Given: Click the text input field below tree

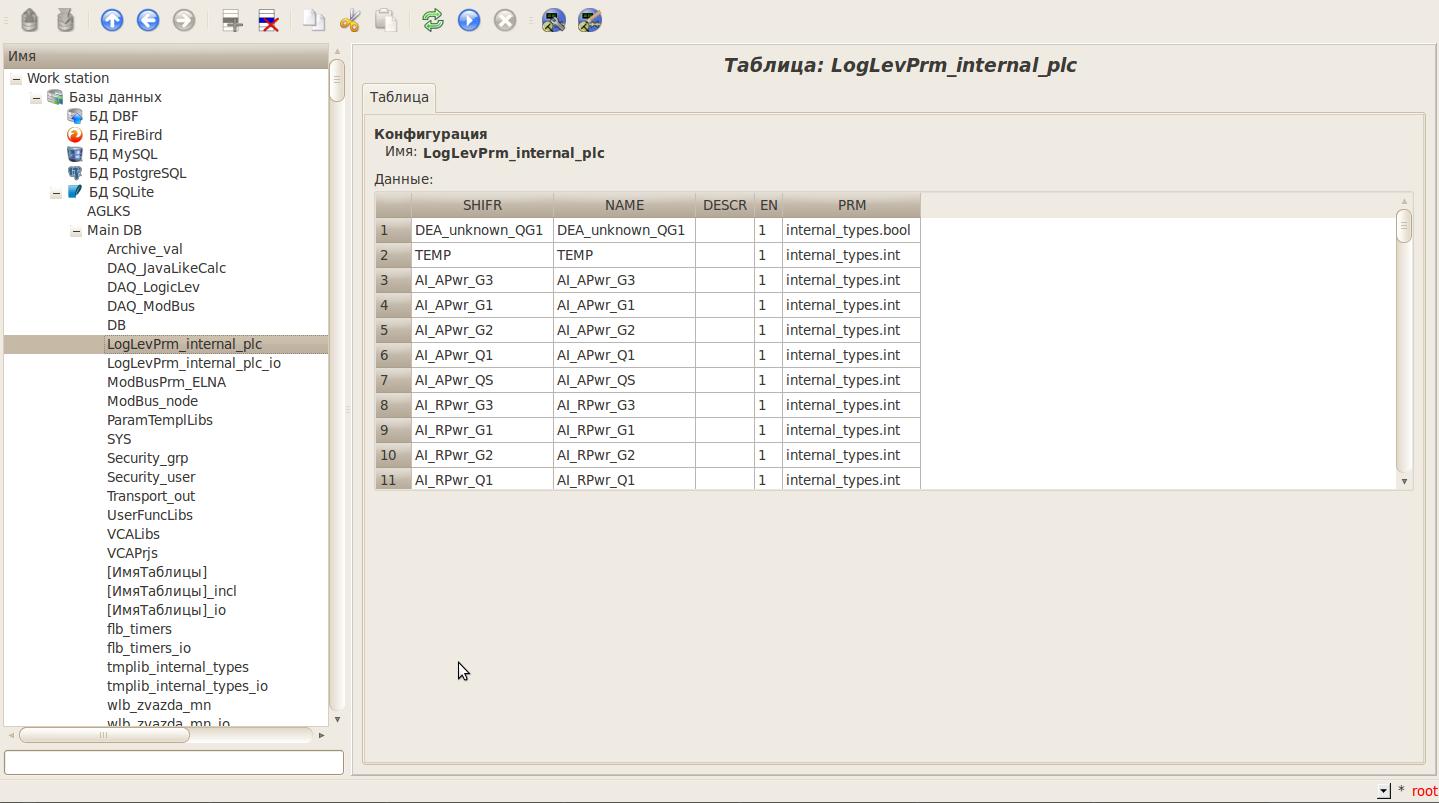Looking at the screenshot, I should click(174, 762).
